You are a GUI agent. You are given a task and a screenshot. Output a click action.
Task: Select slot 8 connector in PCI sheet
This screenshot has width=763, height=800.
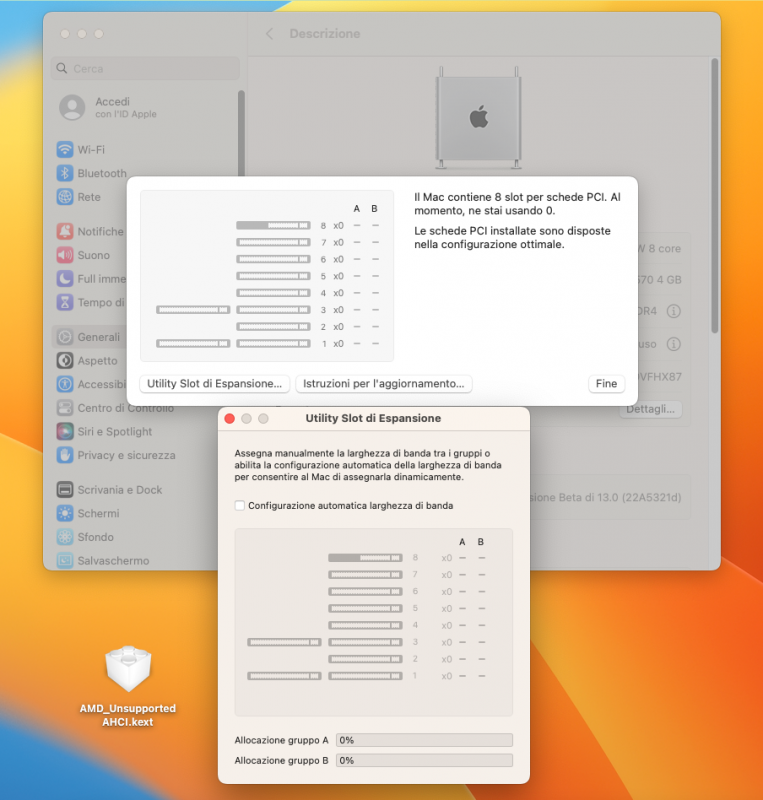click(x=273, y=226)
